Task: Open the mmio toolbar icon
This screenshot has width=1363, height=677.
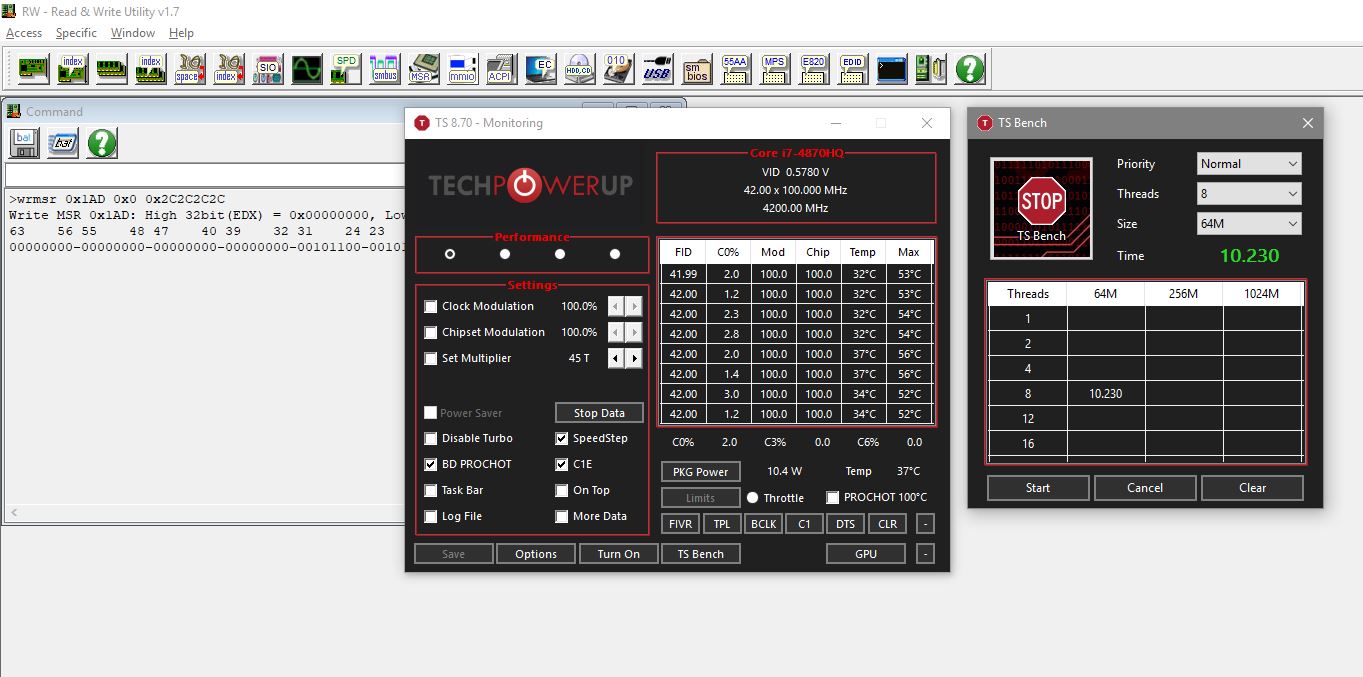Action: [x=462, y=69]
